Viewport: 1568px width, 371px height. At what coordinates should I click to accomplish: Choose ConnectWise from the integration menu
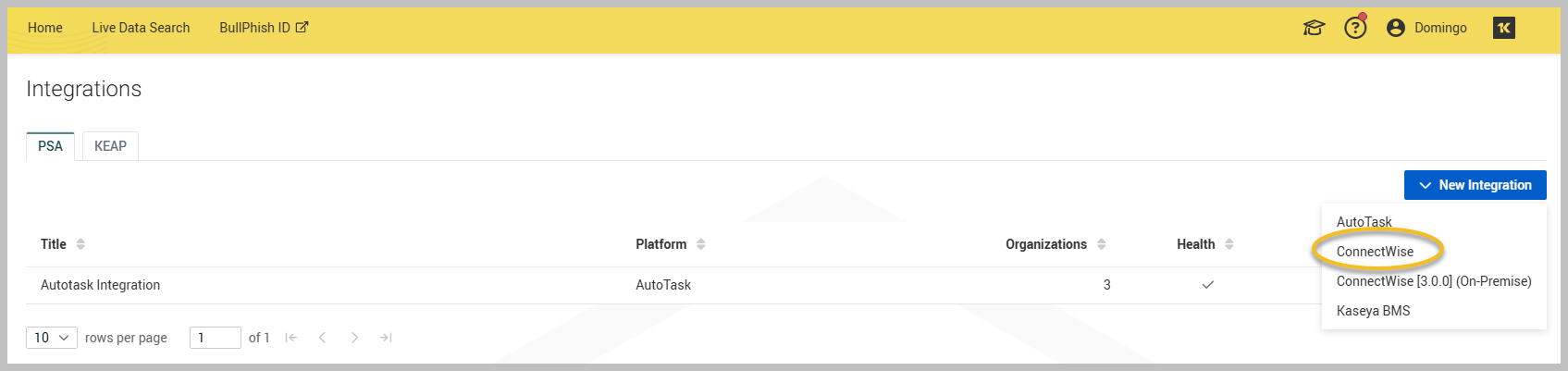tap(1375, 252)
